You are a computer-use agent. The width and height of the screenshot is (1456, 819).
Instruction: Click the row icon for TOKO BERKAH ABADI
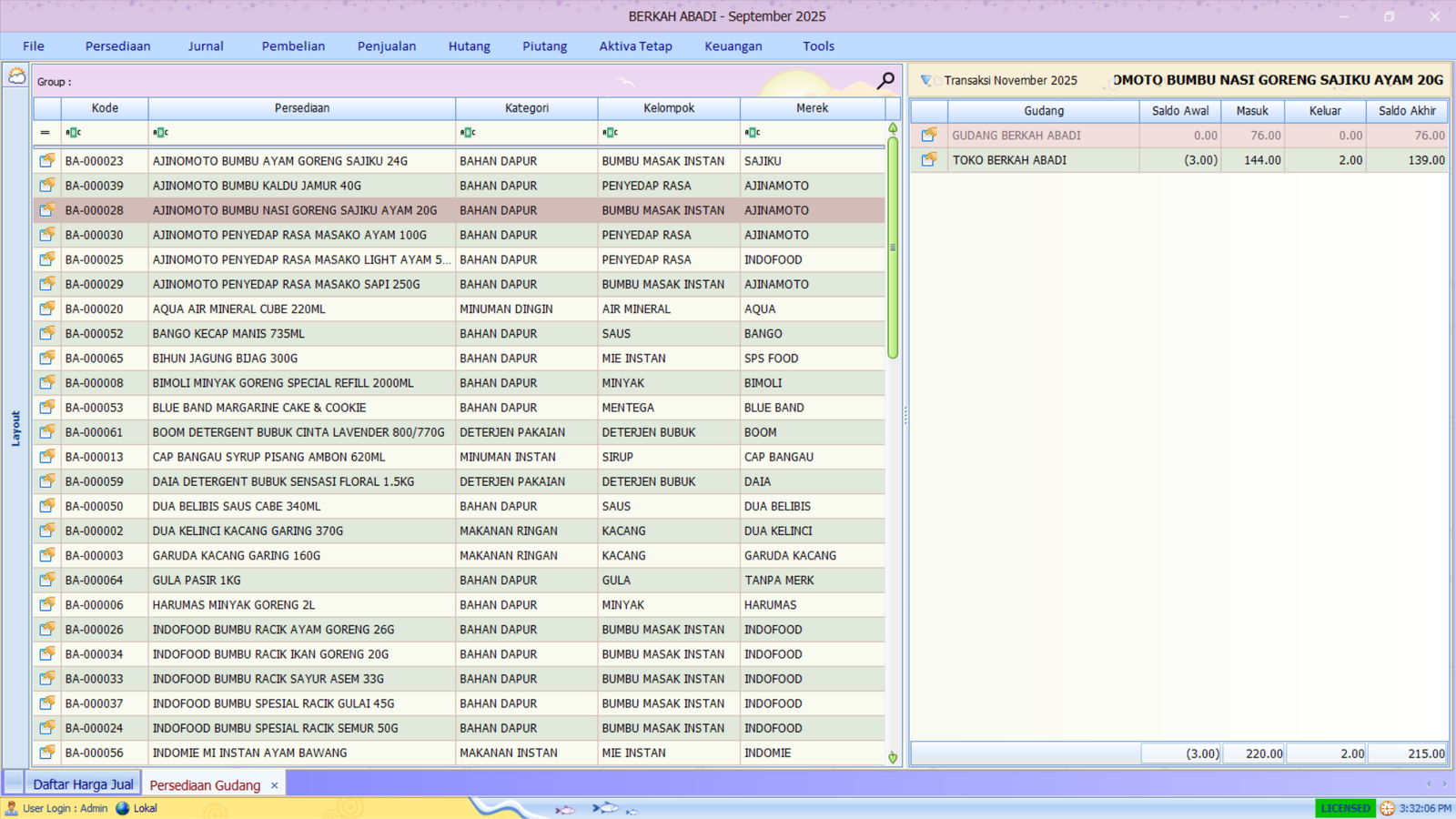pyautogui.click(x=928, y=160)
